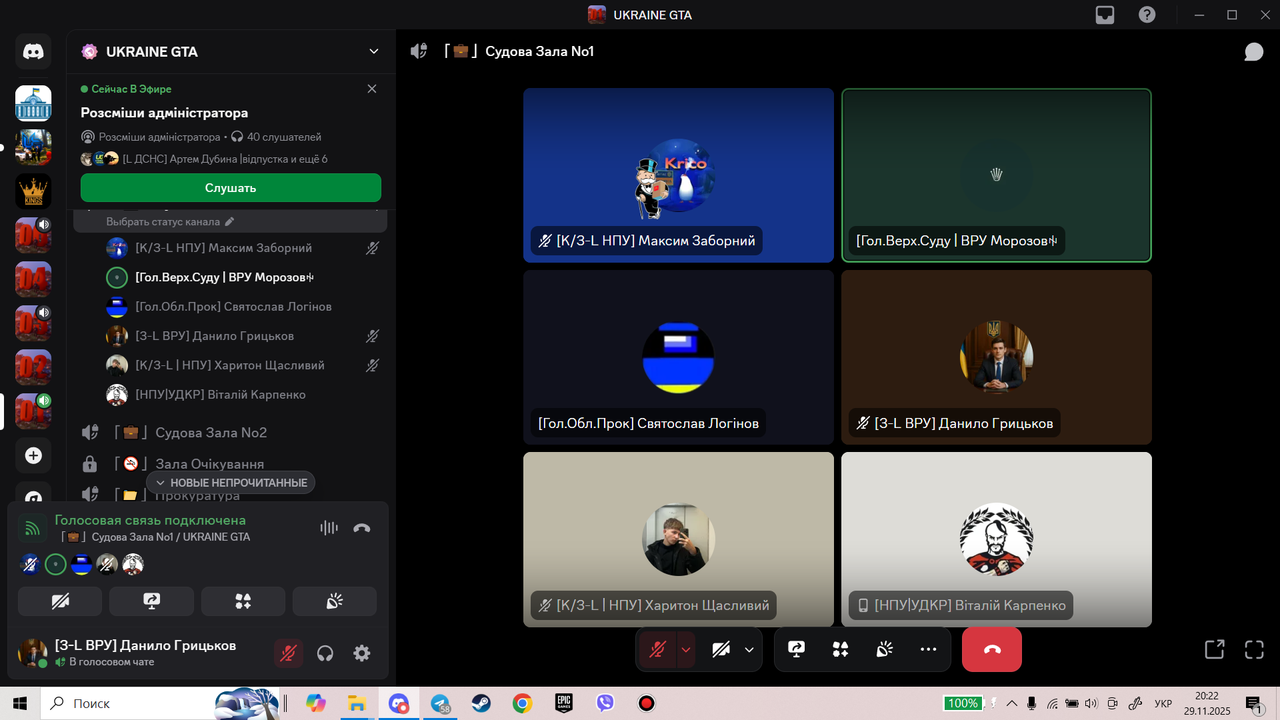Start an activity from the call control bar
Screen dimensions: 1280x720
click(x=840, y=649)
